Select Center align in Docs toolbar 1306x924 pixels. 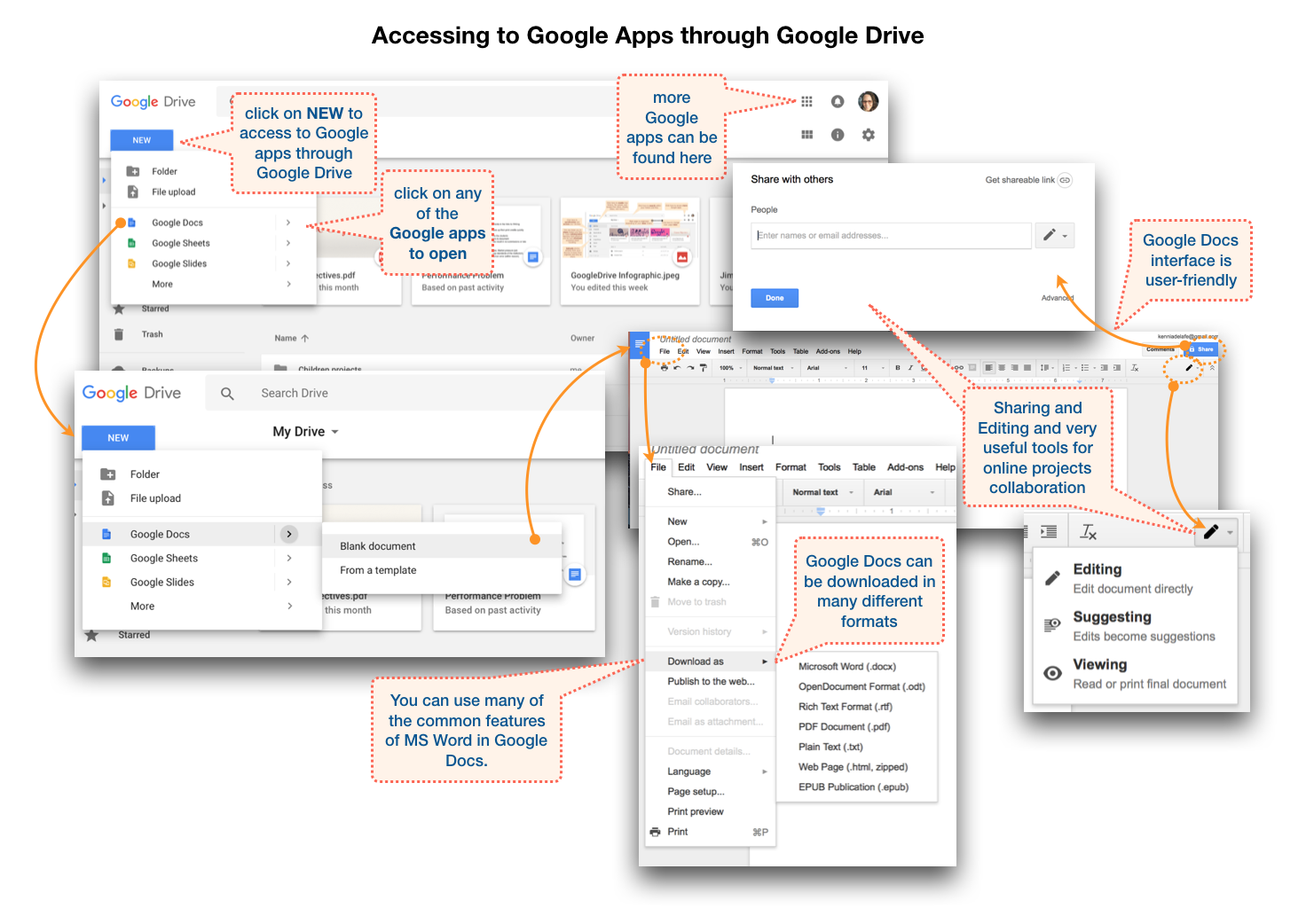1002,368
